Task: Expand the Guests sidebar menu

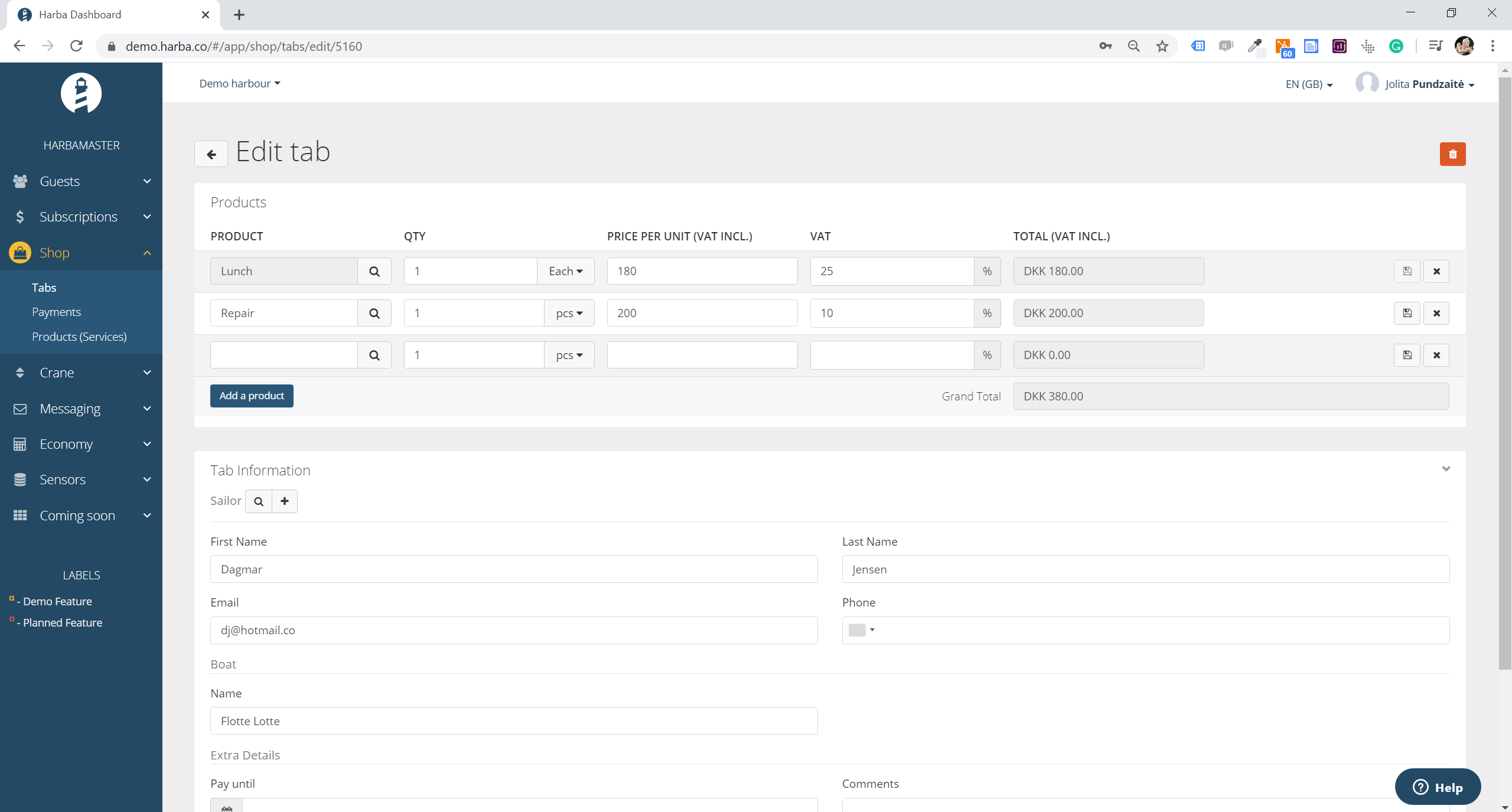Action: pyautogui.click(x=81, y=181)
